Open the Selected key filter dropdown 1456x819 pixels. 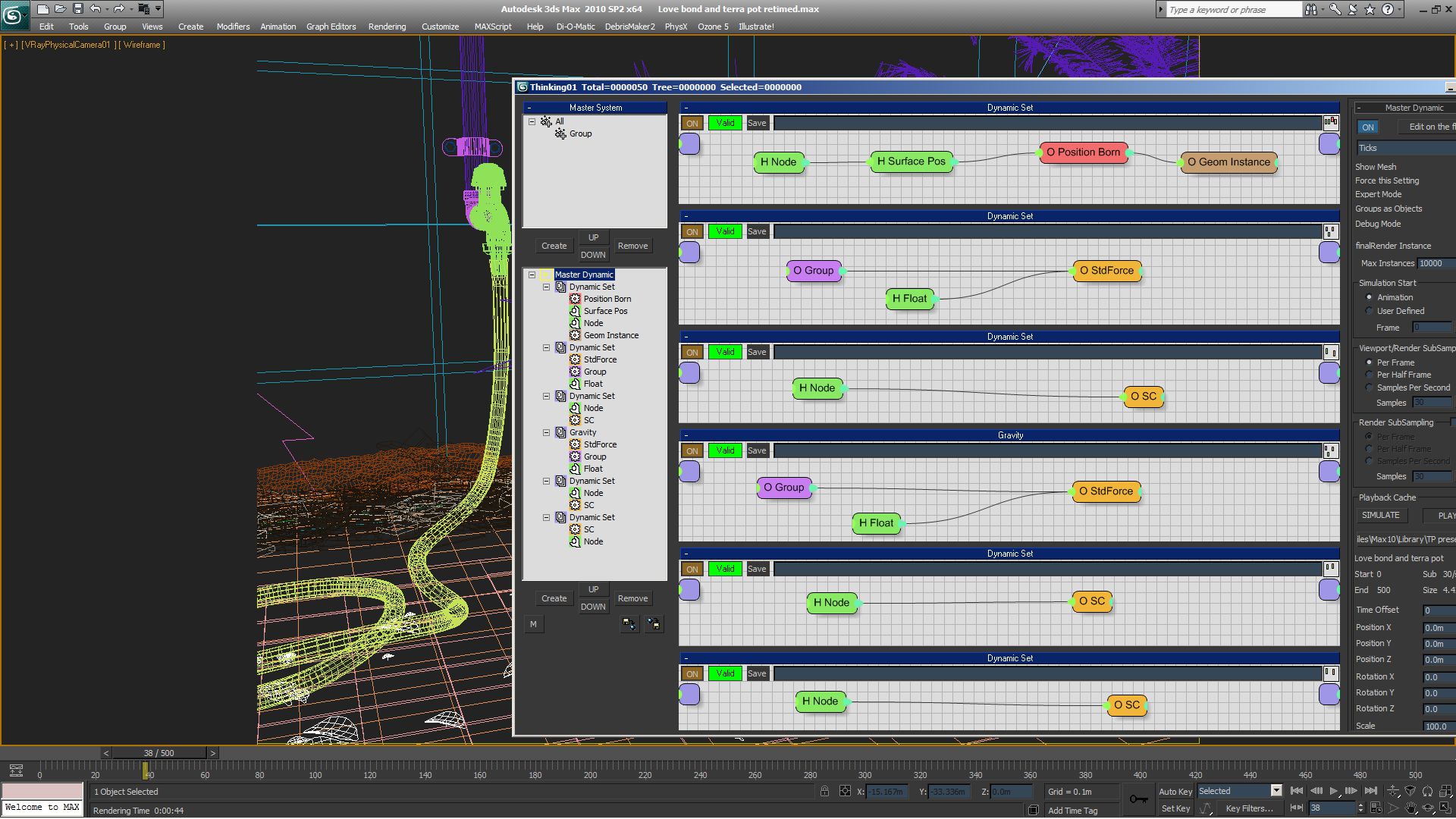point(1276,791)
